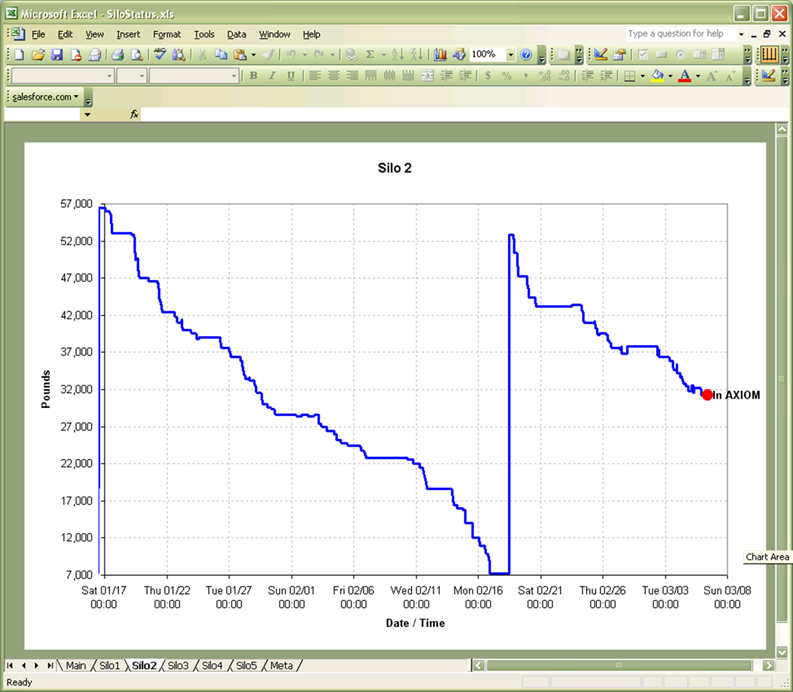The image size is (793, 692).
Task: Click the Paste clipboard icon
Action: 240,55
